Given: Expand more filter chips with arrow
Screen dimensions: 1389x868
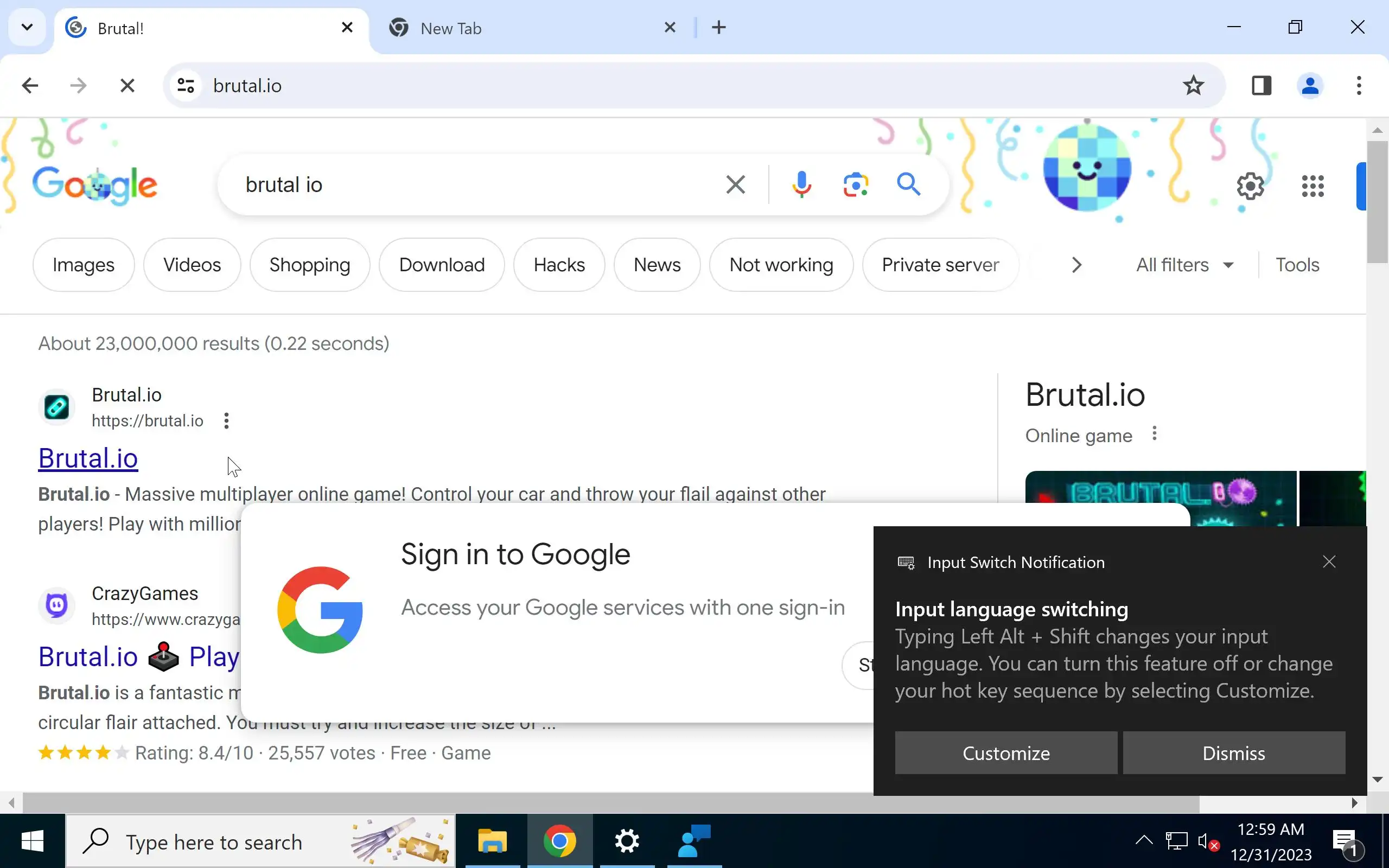Looking at the screenshot, I should coord(1076,265).
